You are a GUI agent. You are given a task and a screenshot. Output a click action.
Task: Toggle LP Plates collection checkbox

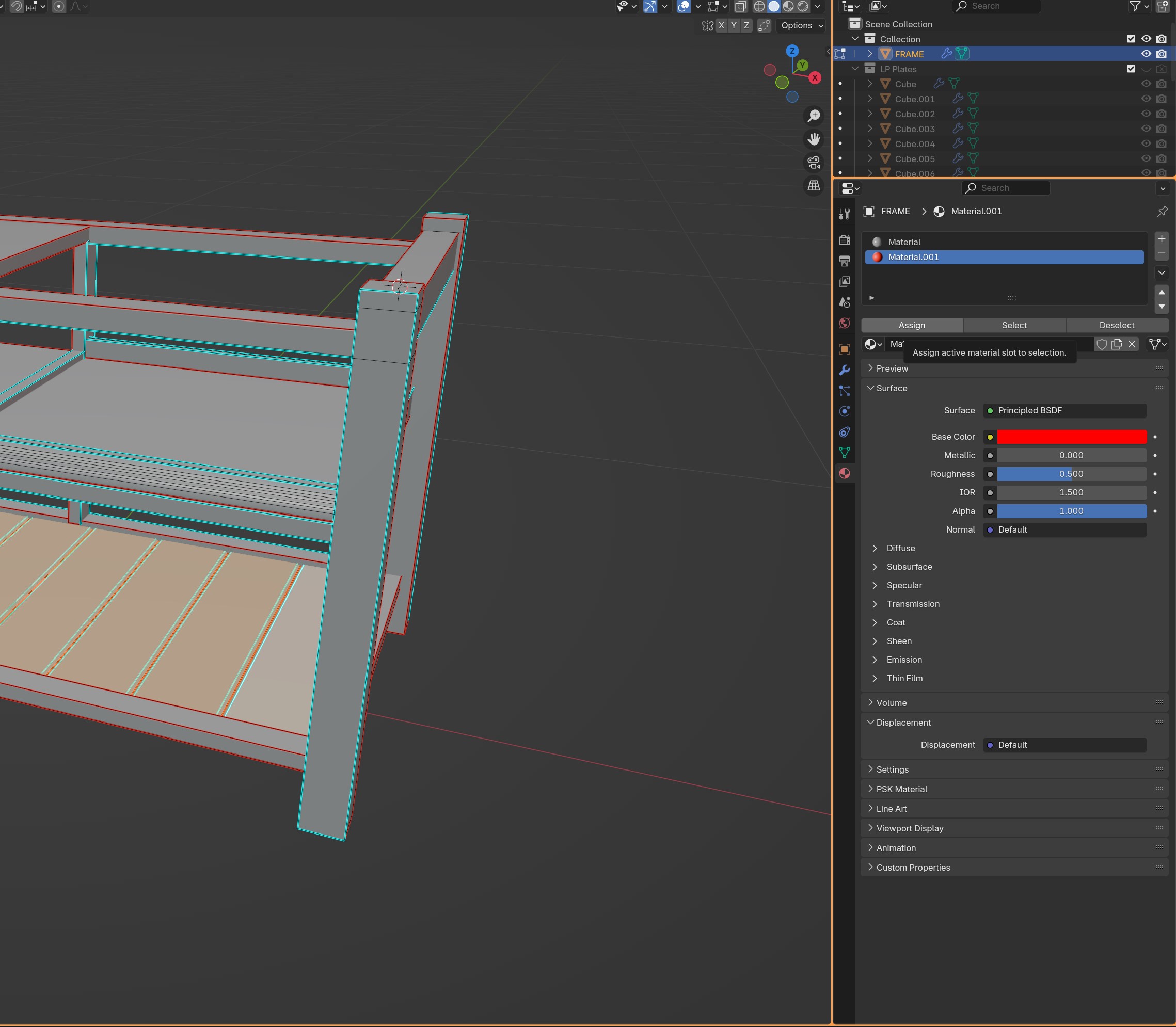[1131, 69]
